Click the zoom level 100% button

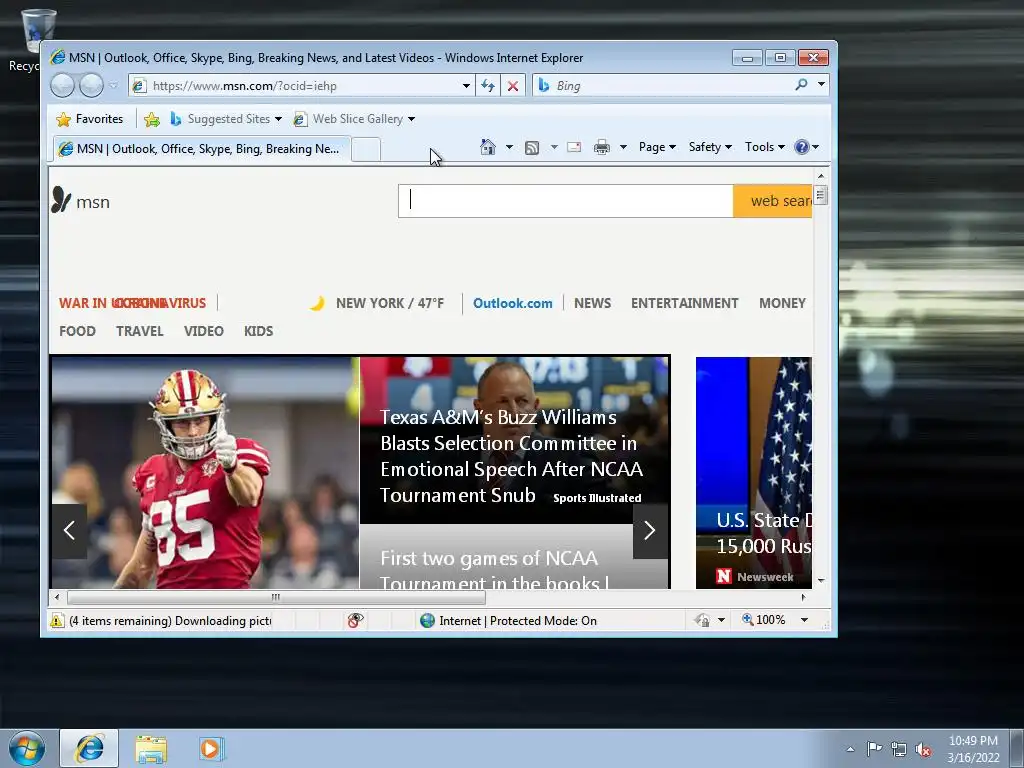coord(763,620)
